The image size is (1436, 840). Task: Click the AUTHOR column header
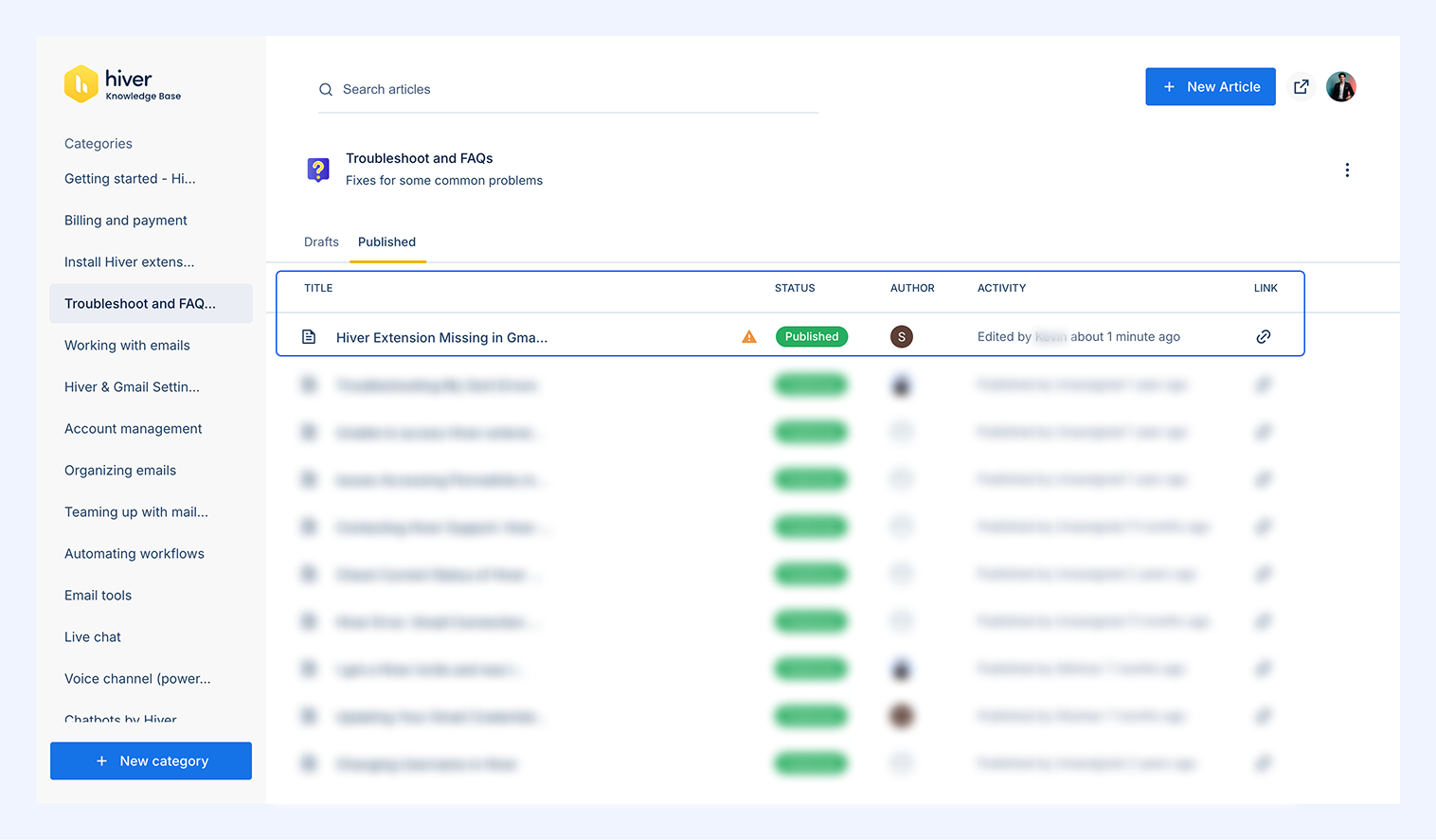click(912, 288)
